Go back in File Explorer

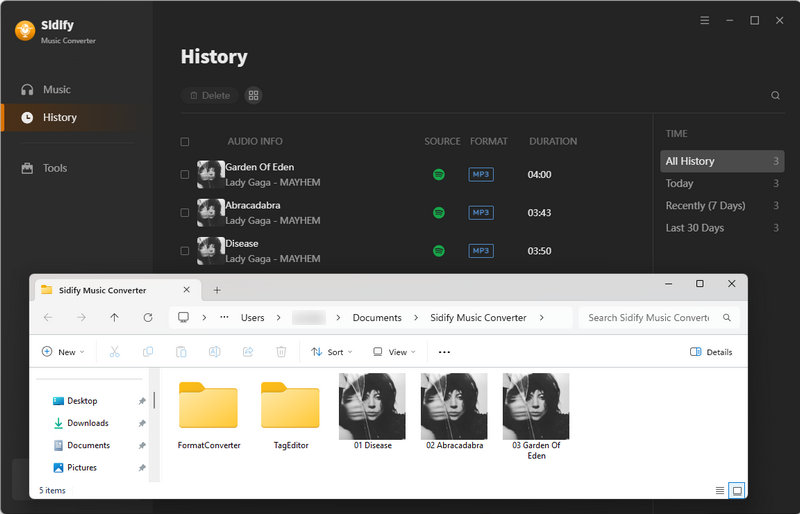(48, 317)
